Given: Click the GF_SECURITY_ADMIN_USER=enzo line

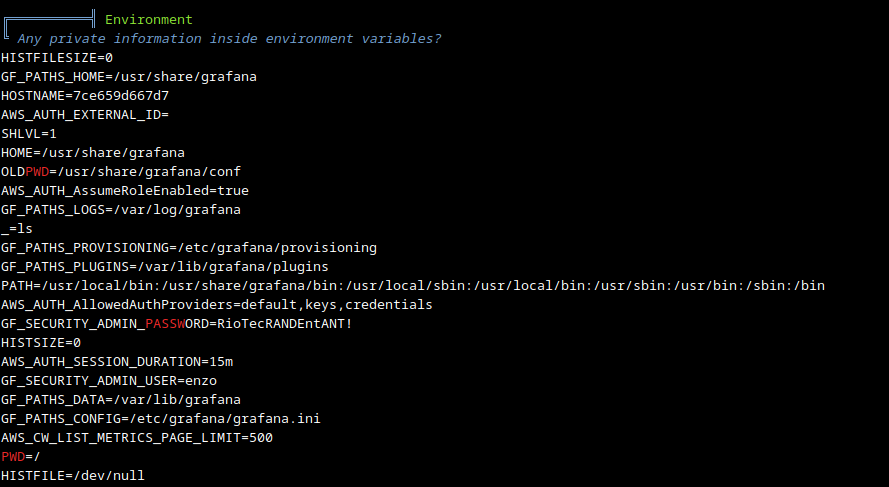Looking at the screenshot, I should [109, 380].
